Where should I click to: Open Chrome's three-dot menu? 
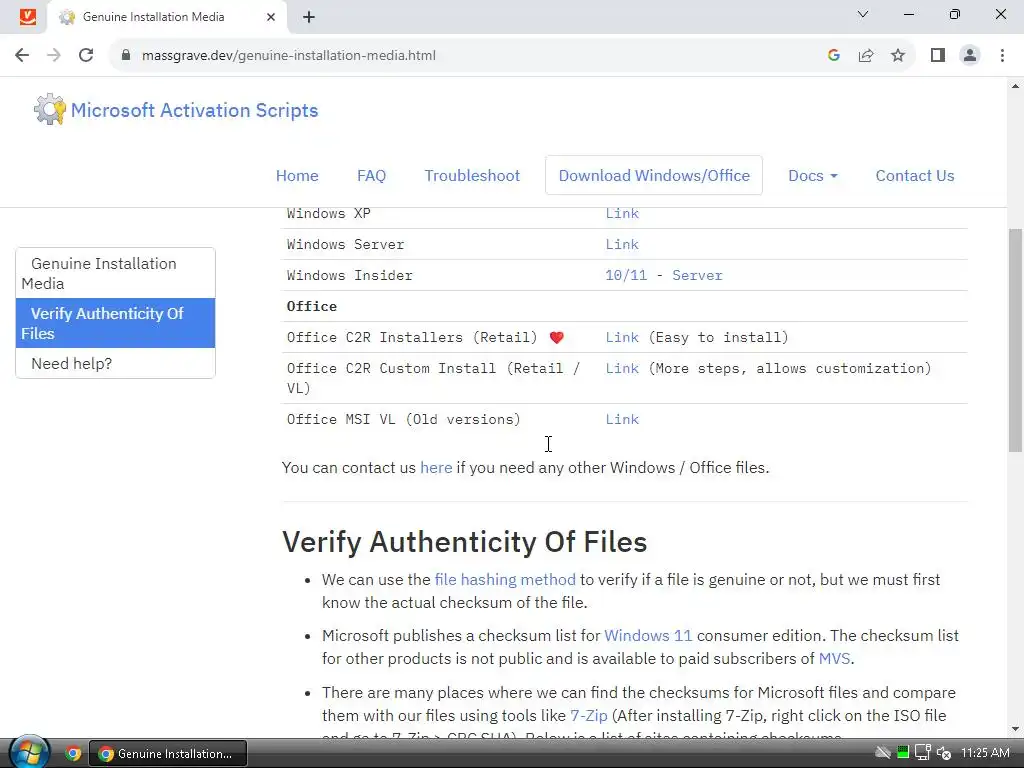click(x=1002, y=56)
